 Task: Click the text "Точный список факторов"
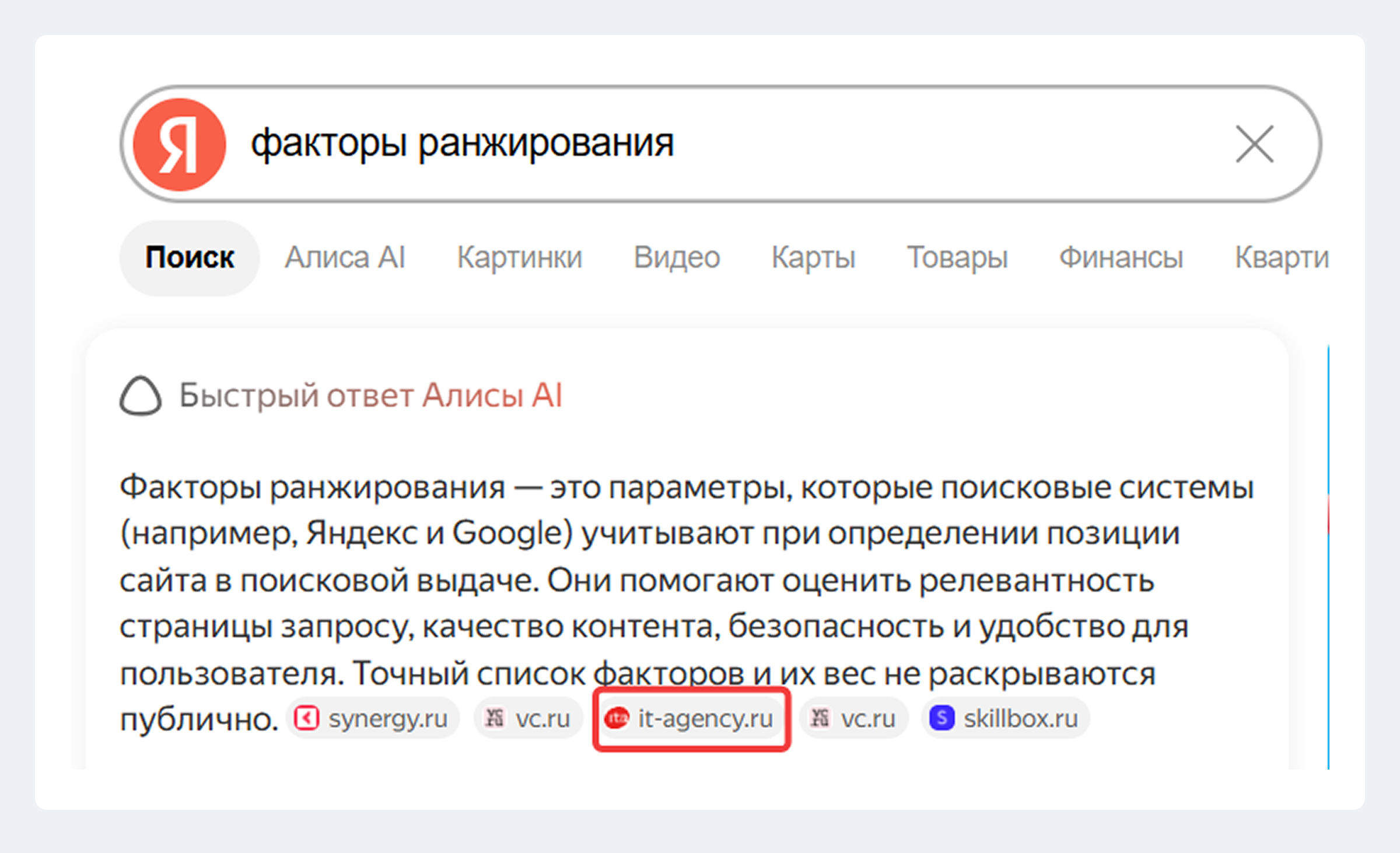pyautogui.click(x=548, y=674)
